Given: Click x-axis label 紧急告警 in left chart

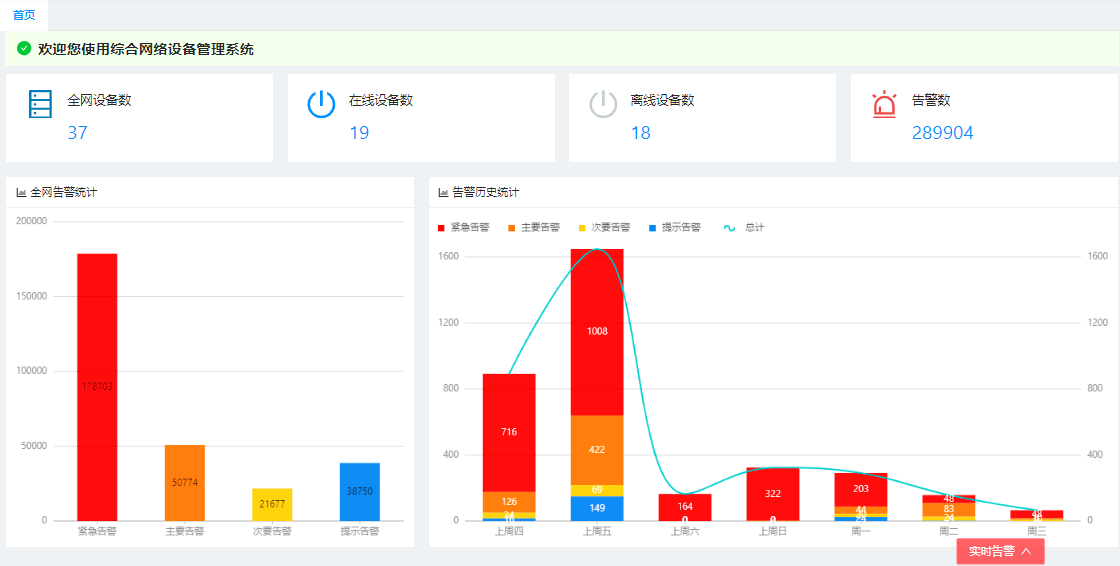Looking at the screenshot, I should coord(97,531).
